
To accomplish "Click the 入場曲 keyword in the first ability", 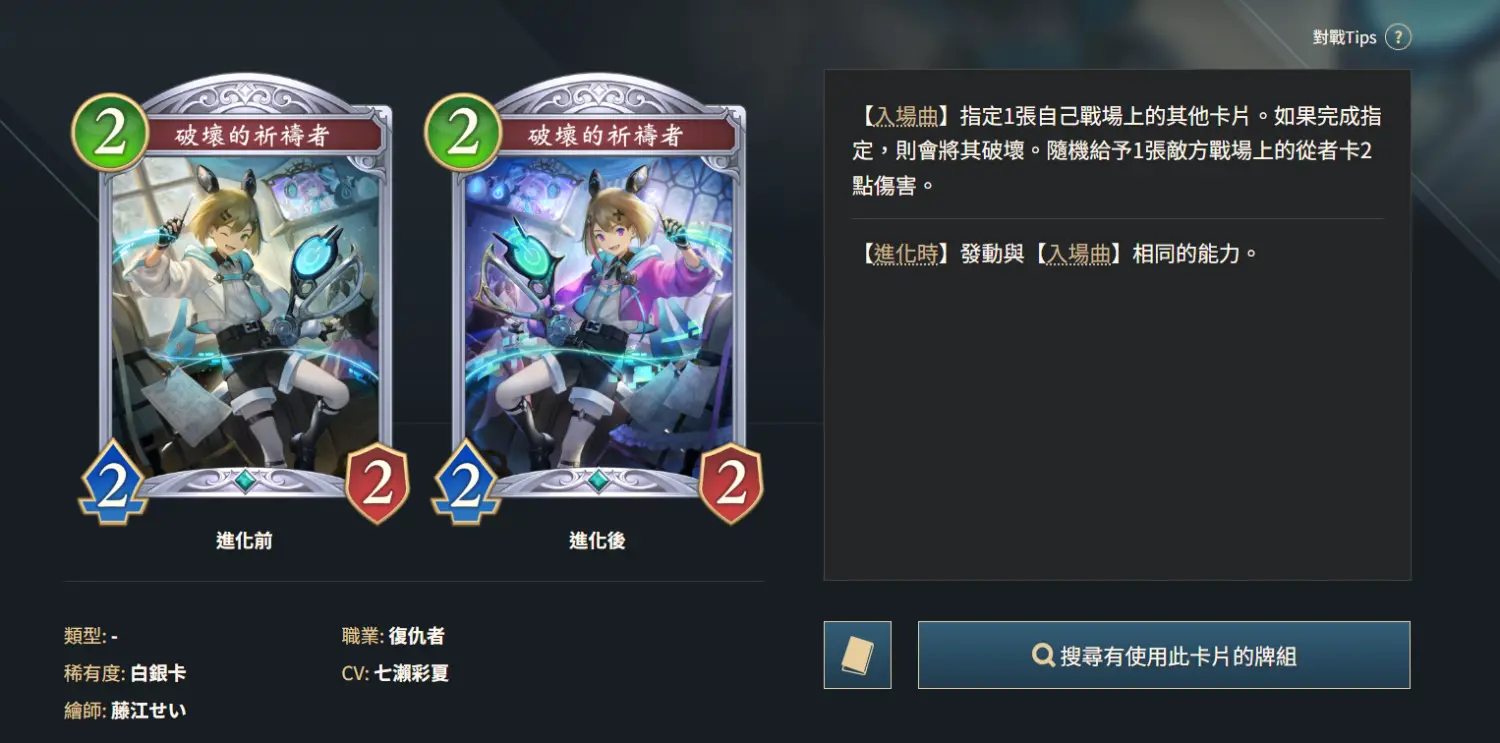I will click(906, 116).
